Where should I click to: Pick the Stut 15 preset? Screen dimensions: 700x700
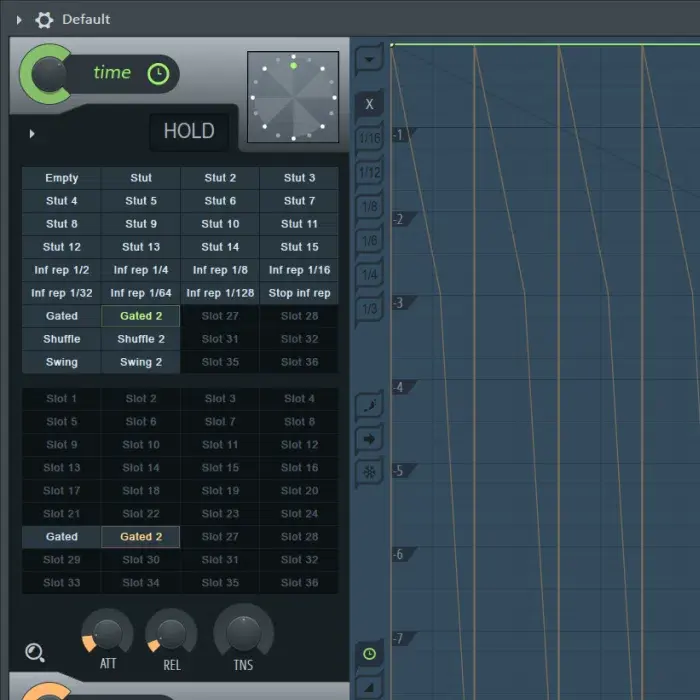coord(299,247)
